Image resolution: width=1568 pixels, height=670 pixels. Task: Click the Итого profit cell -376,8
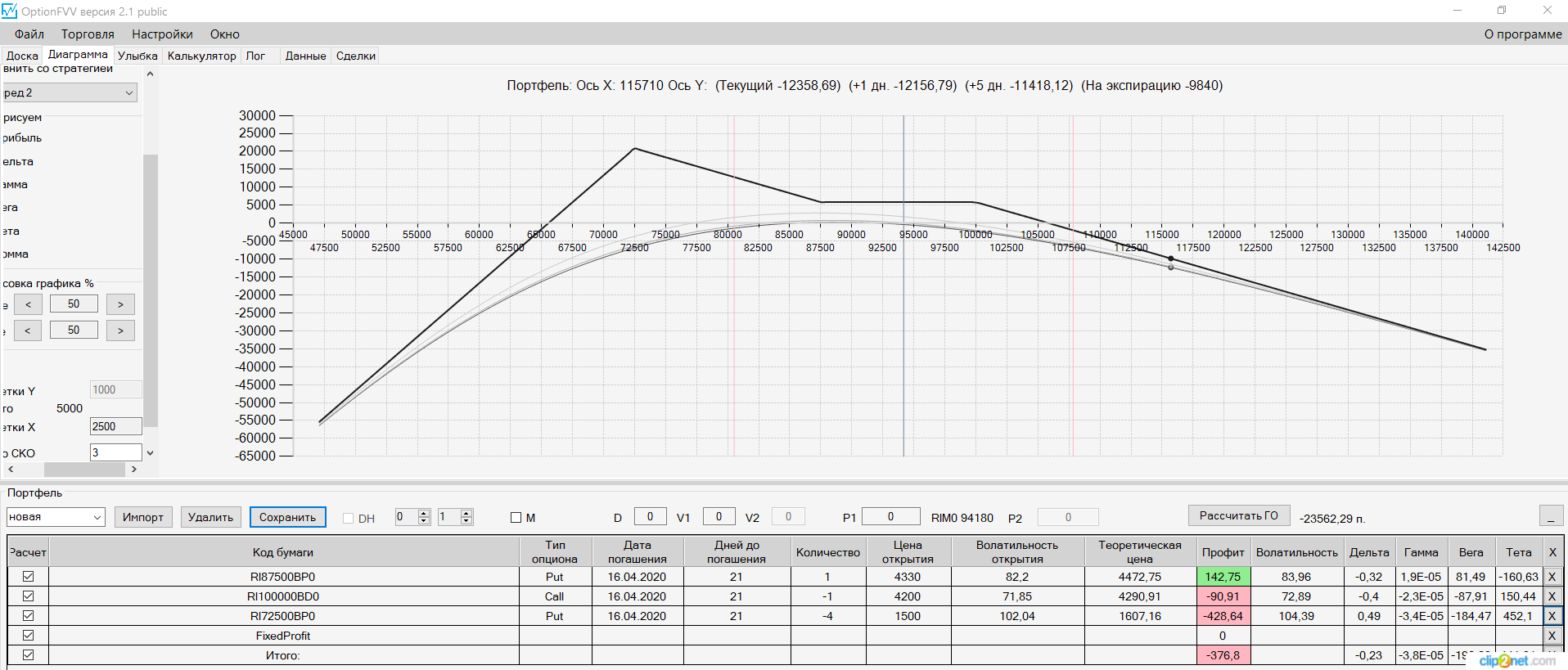(1223, 655)
